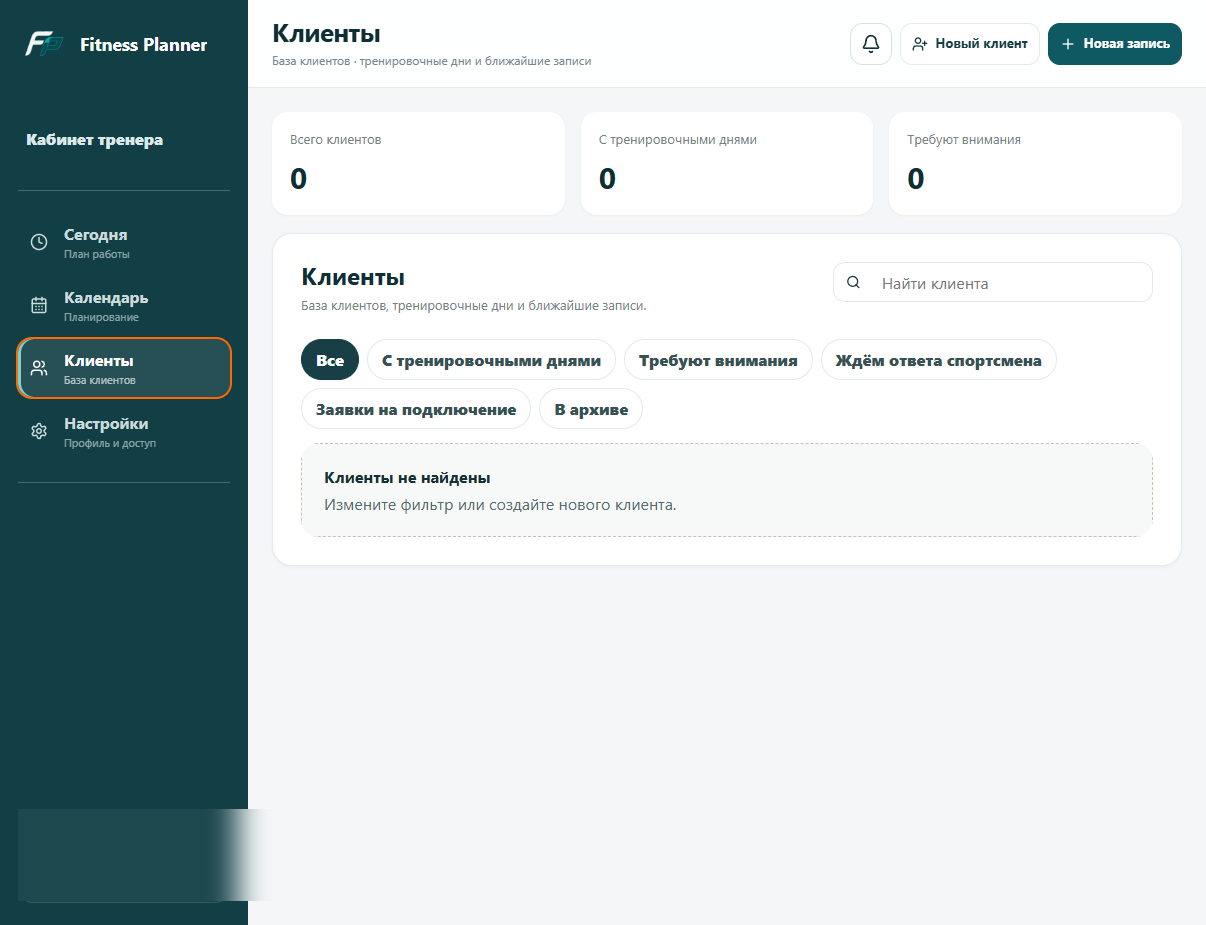
Task: Select the Все filter chip
Action: click(x=330, y=360)
